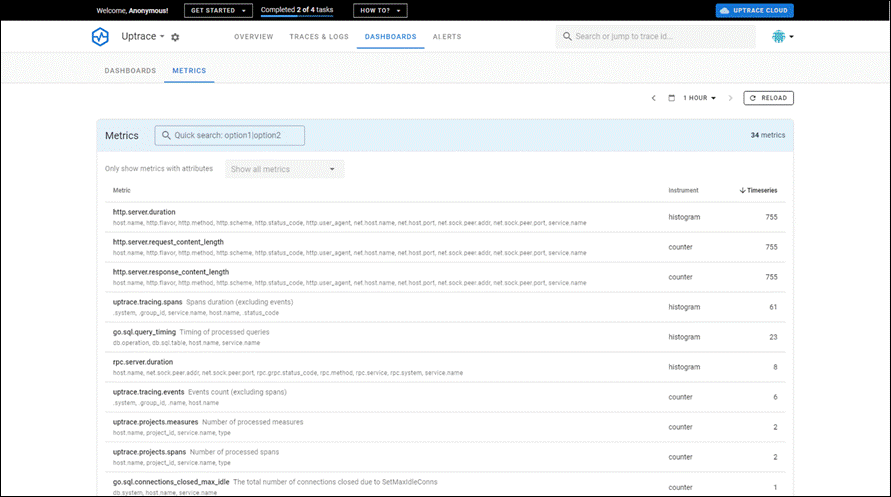Image resolution: width=891 pixels, height=497 pixels.
Task: Open the How To? dropdown
Action: [380, 10]
